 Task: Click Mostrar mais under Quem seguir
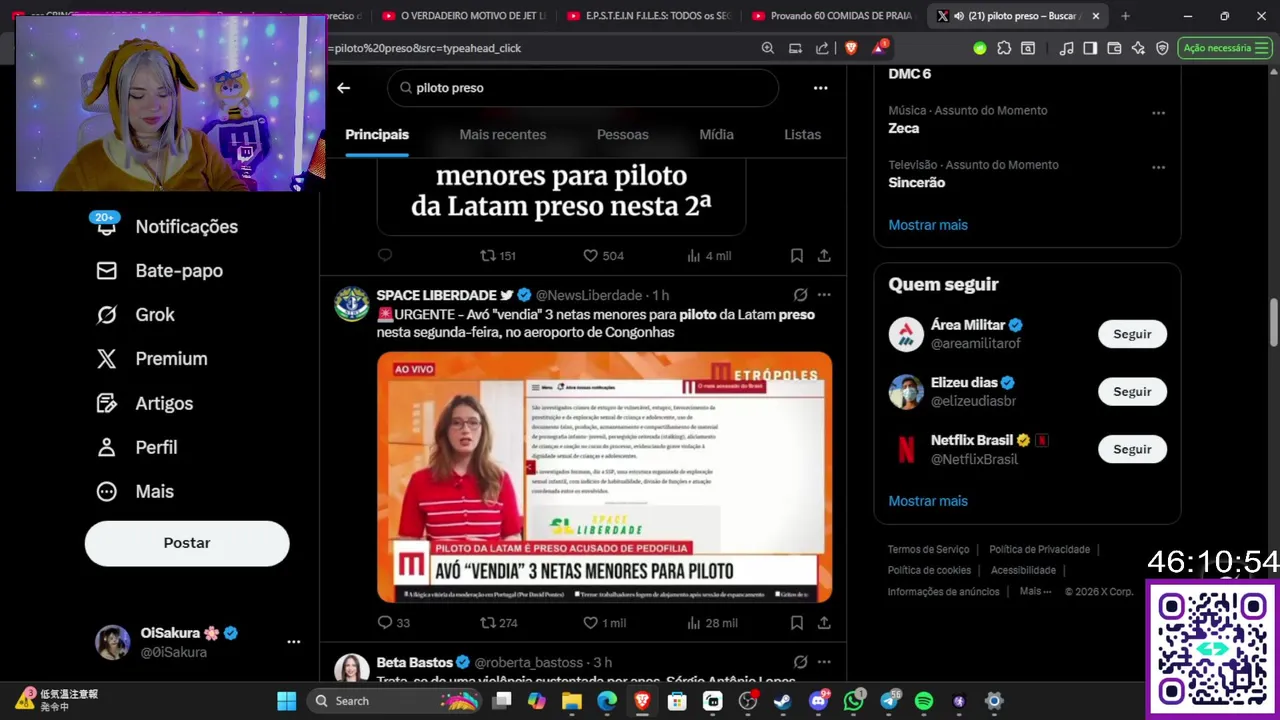(928, 501)
